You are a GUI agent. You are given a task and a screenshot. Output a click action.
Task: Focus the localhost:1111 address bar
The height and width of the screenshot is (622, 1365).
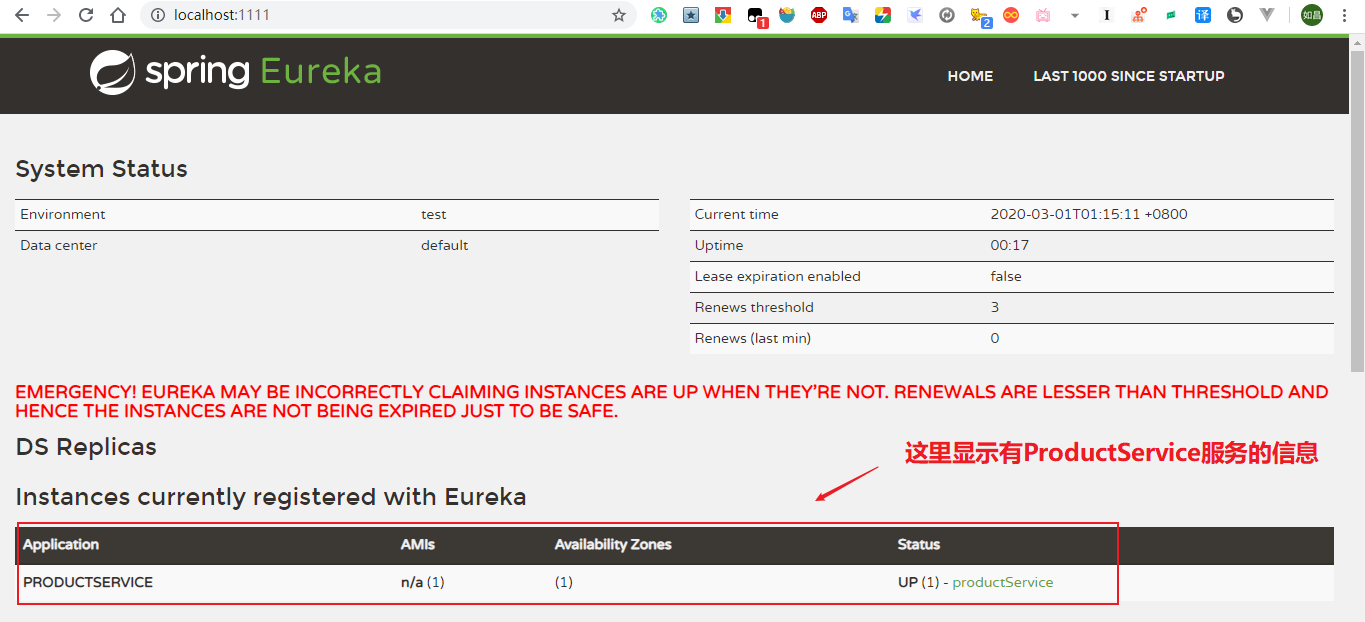[x=390, y=15]
